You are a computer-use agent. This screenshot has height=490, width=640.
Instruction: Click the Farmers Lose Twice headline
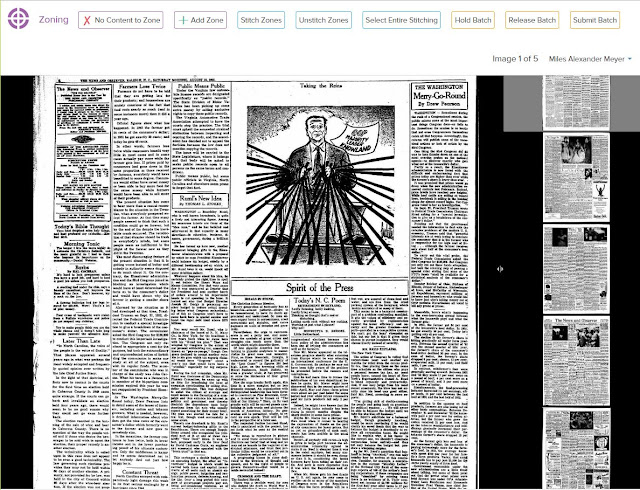(142, 87)
